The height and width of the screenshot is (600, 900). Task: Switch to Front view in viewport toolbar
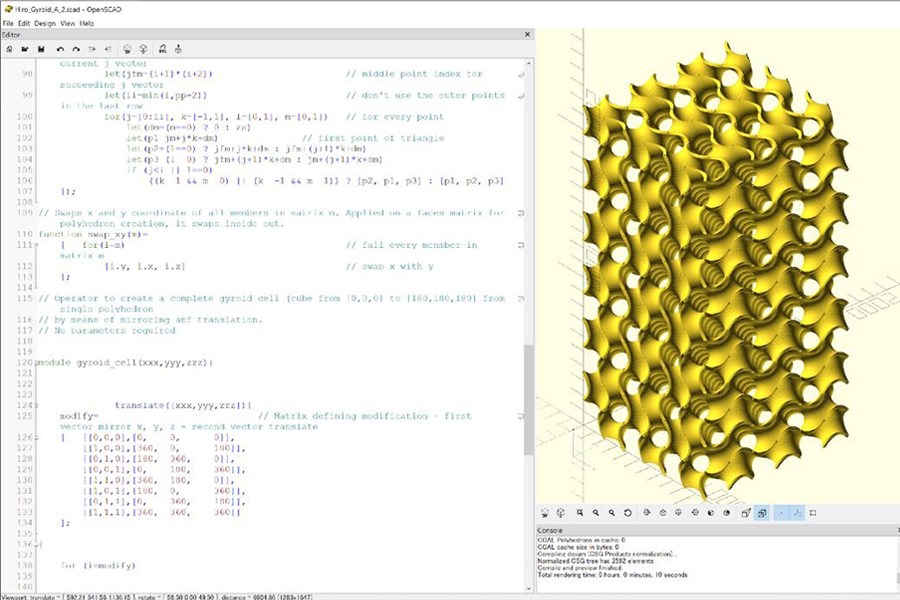click(711, 513)
